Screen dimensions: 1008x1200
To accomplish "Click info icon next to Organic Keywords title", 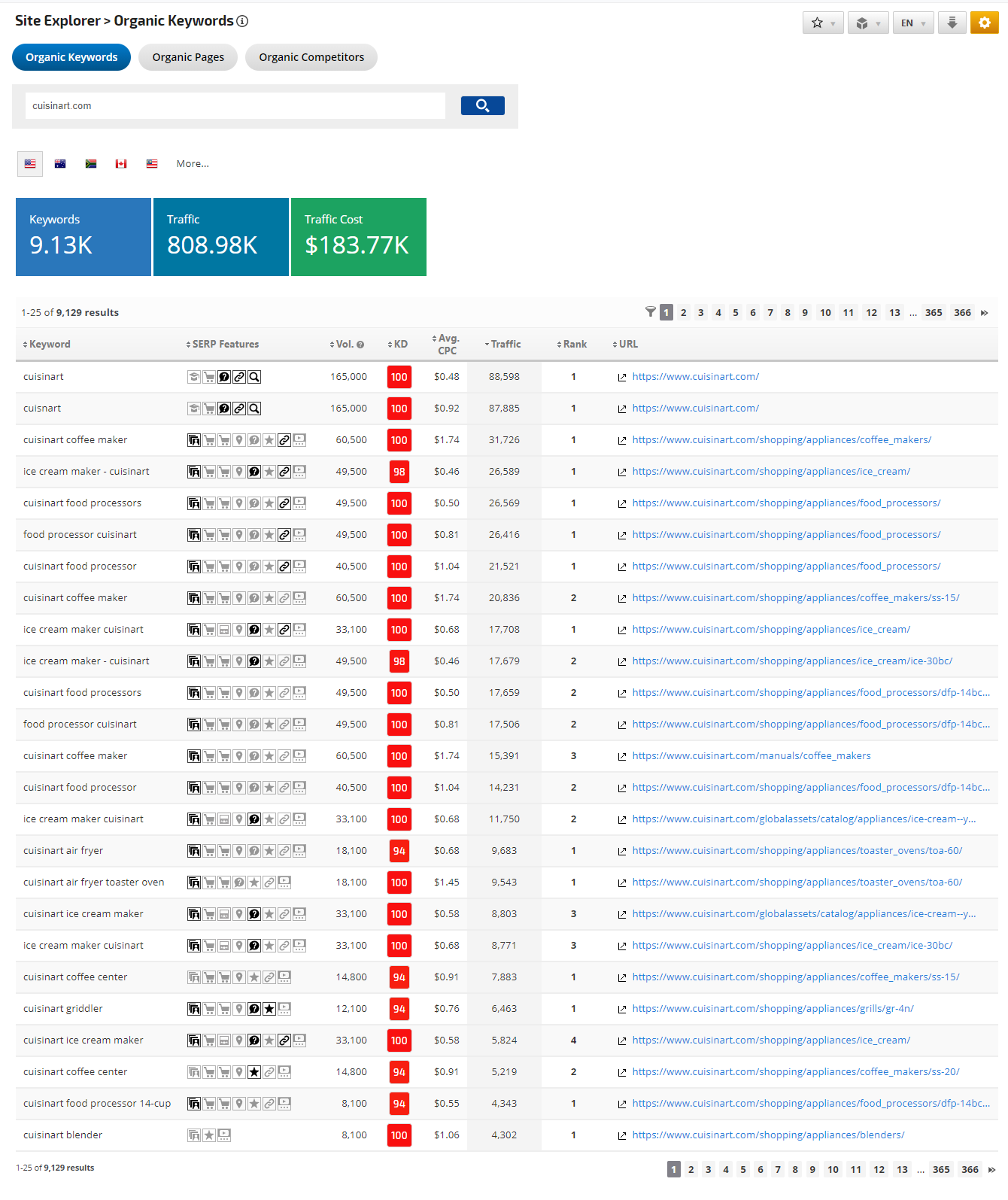I will (x=242, y=21).
